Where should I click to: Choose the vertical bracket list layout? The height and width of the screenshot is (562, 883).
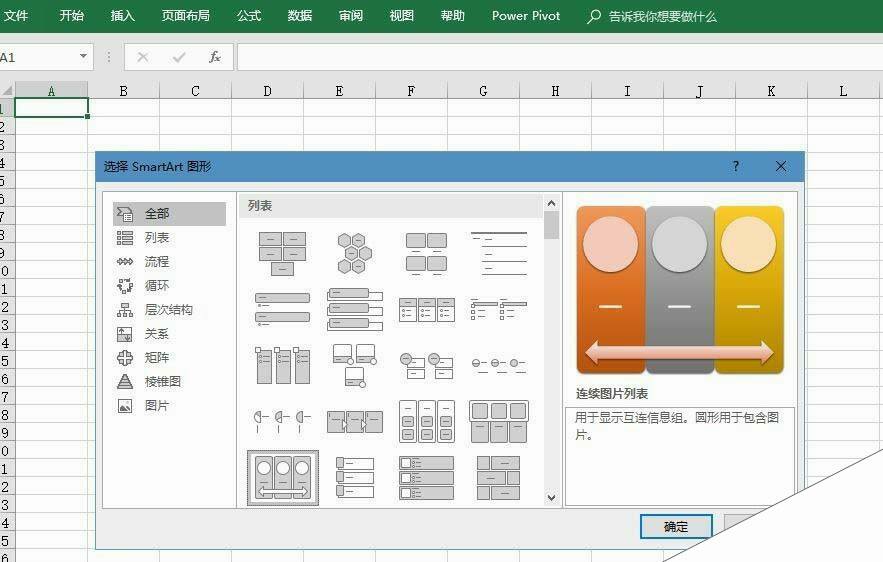pos(426,478)
